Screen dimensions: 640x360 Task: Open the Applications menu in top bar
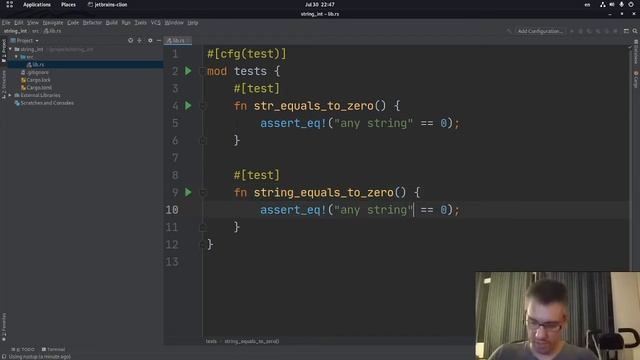tap(37, 4)
